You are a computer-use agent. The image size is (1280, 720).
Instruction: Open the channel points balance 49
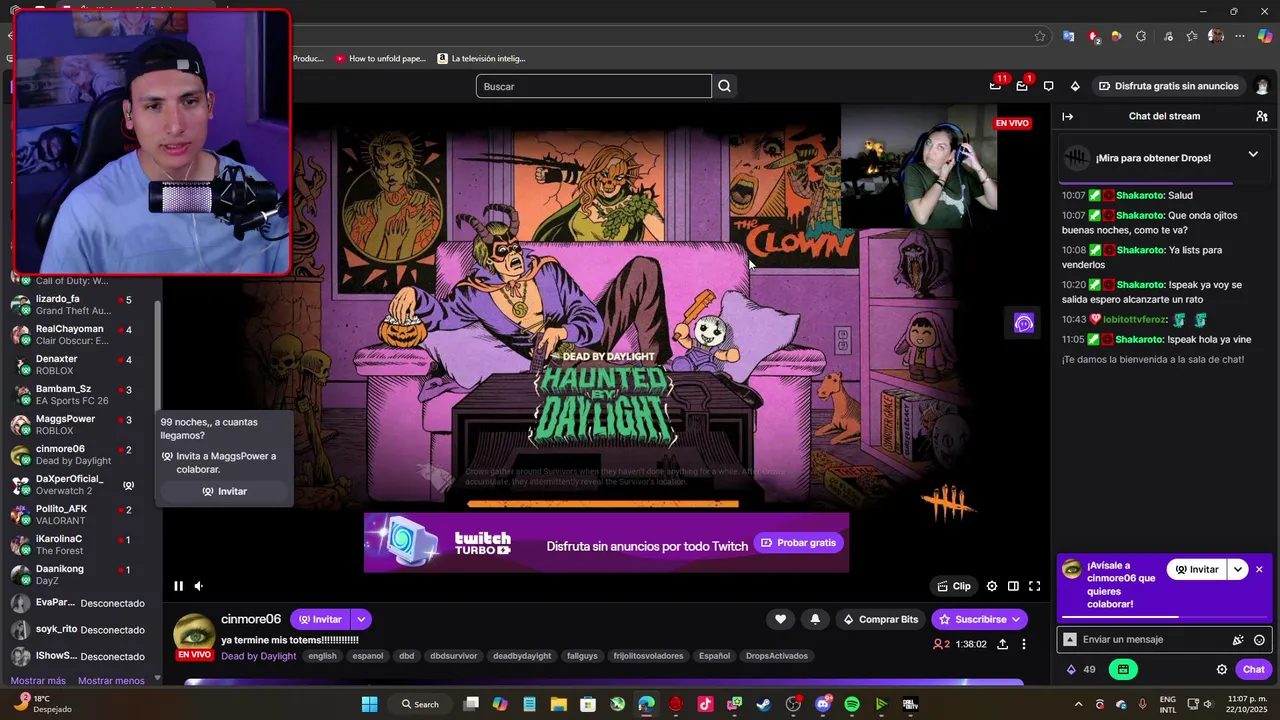[1081, 669]
